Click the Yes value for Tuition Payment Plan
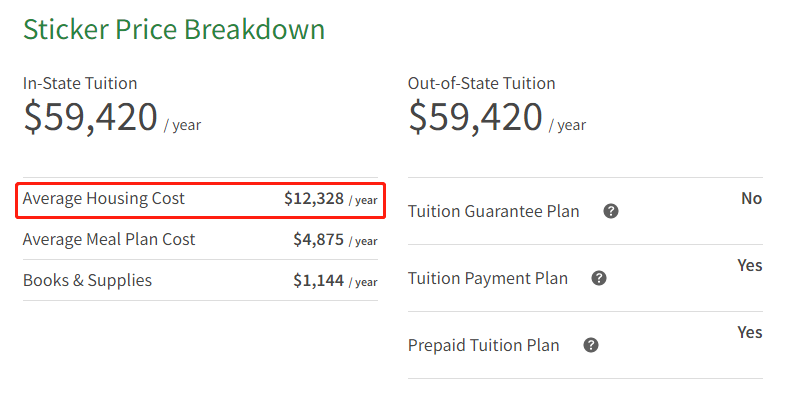This screenshot has width=785, height=399. (750, 265)
